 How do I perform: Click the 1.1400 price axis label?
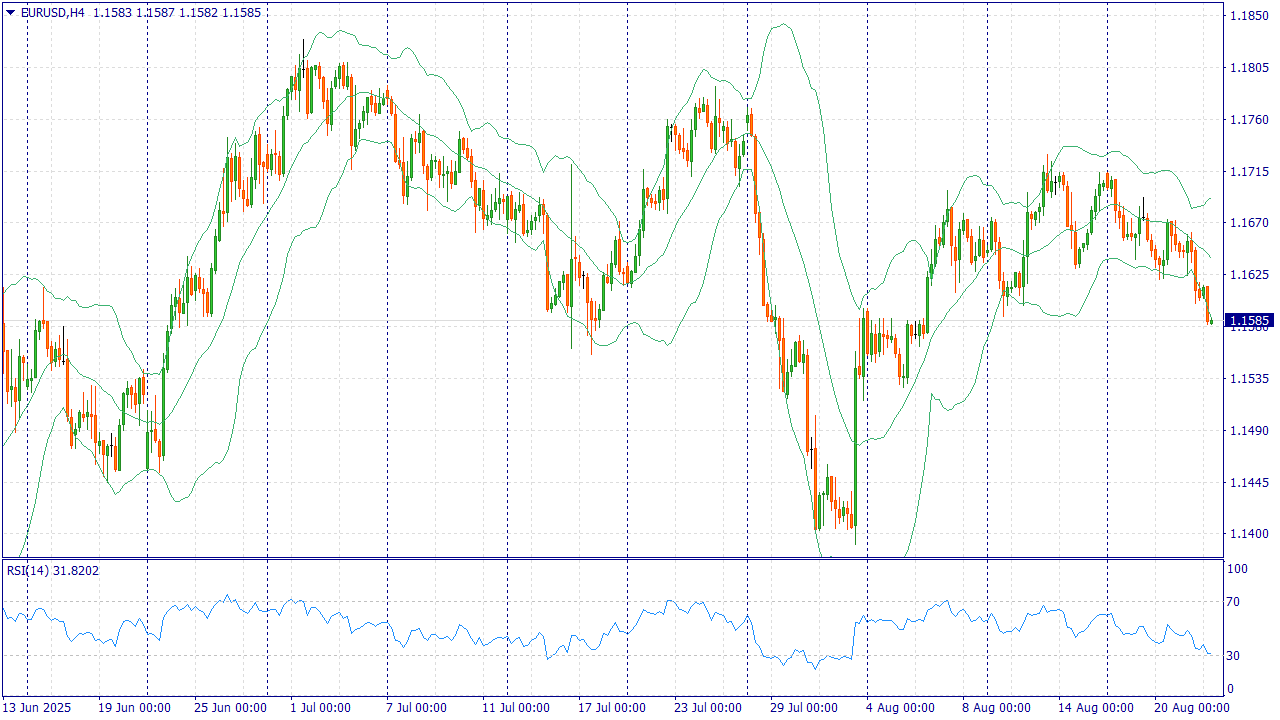click(x=1249, y=534)
